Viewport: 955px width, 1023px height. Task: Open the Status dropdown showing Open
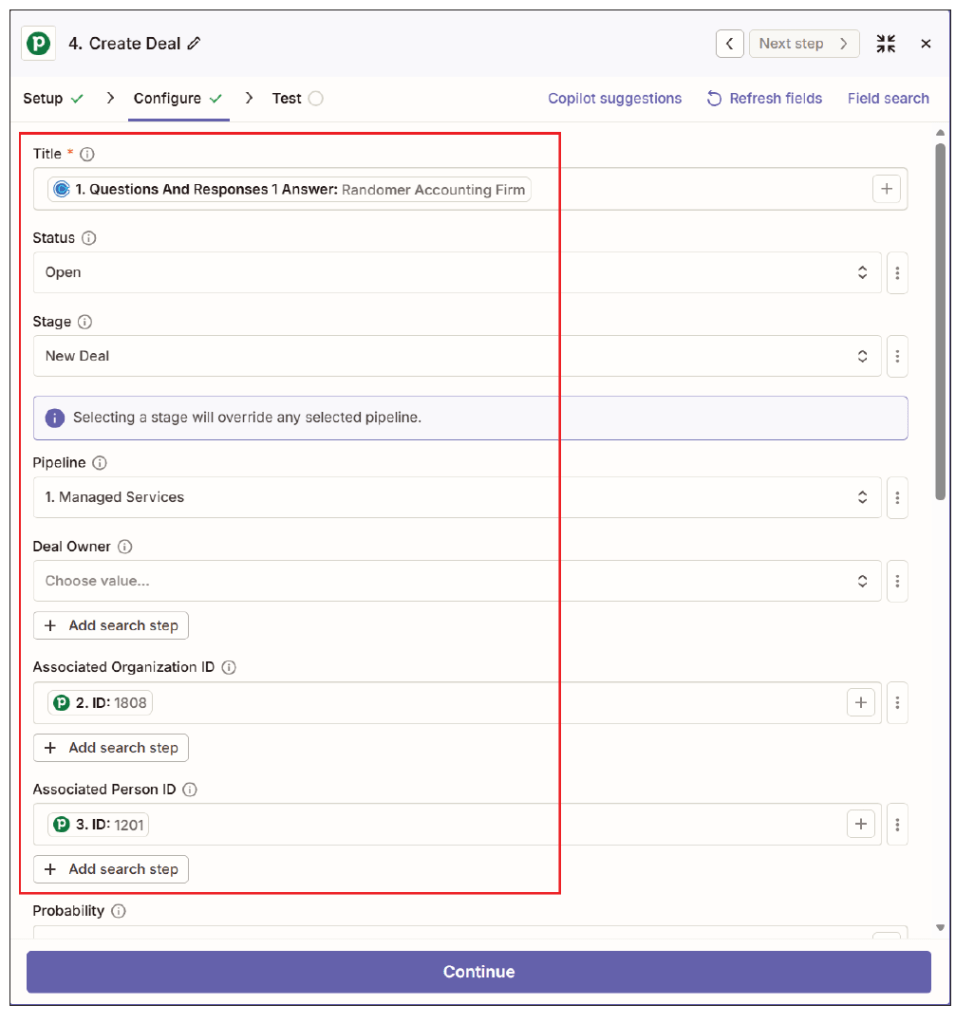(457, 272)
